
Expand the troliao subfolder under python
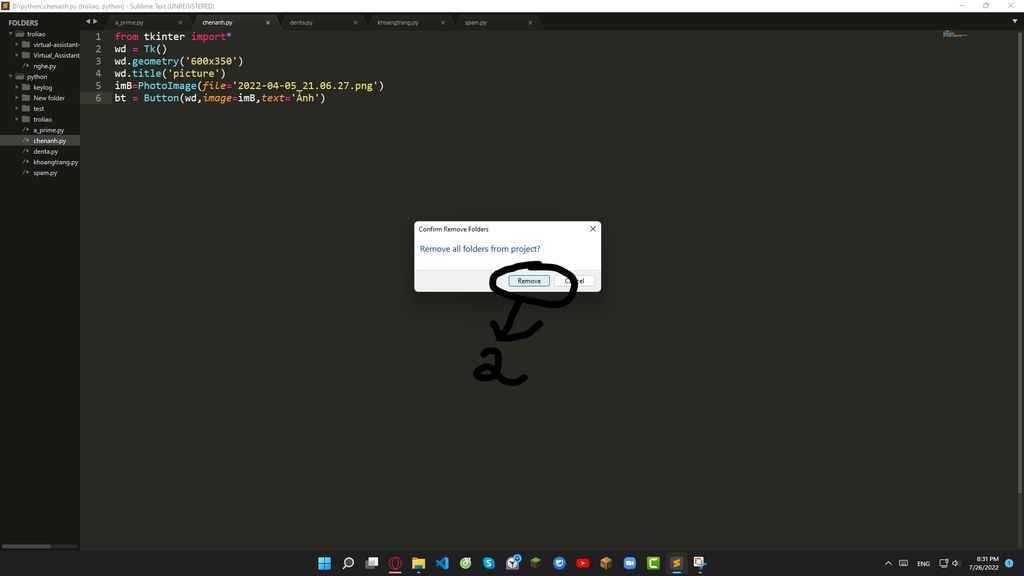click(17, 120)
